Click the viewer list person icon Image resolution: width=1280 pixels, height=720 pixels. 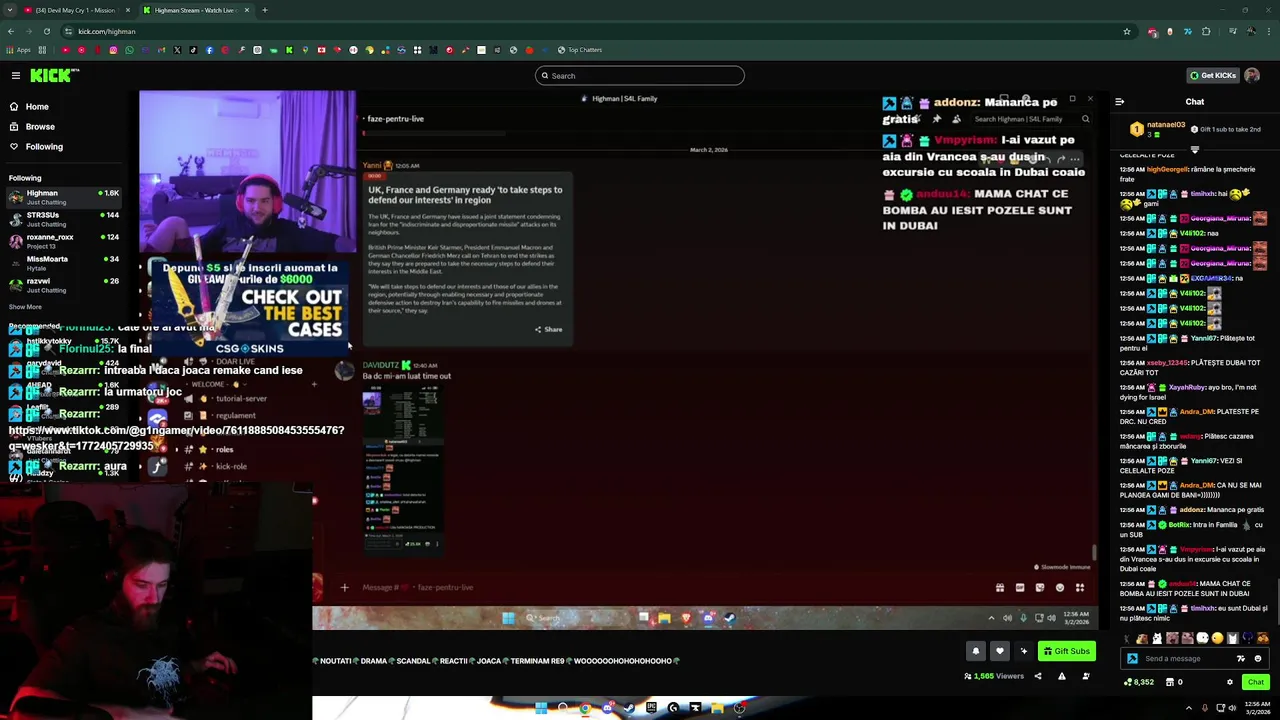pos(1085,676)
